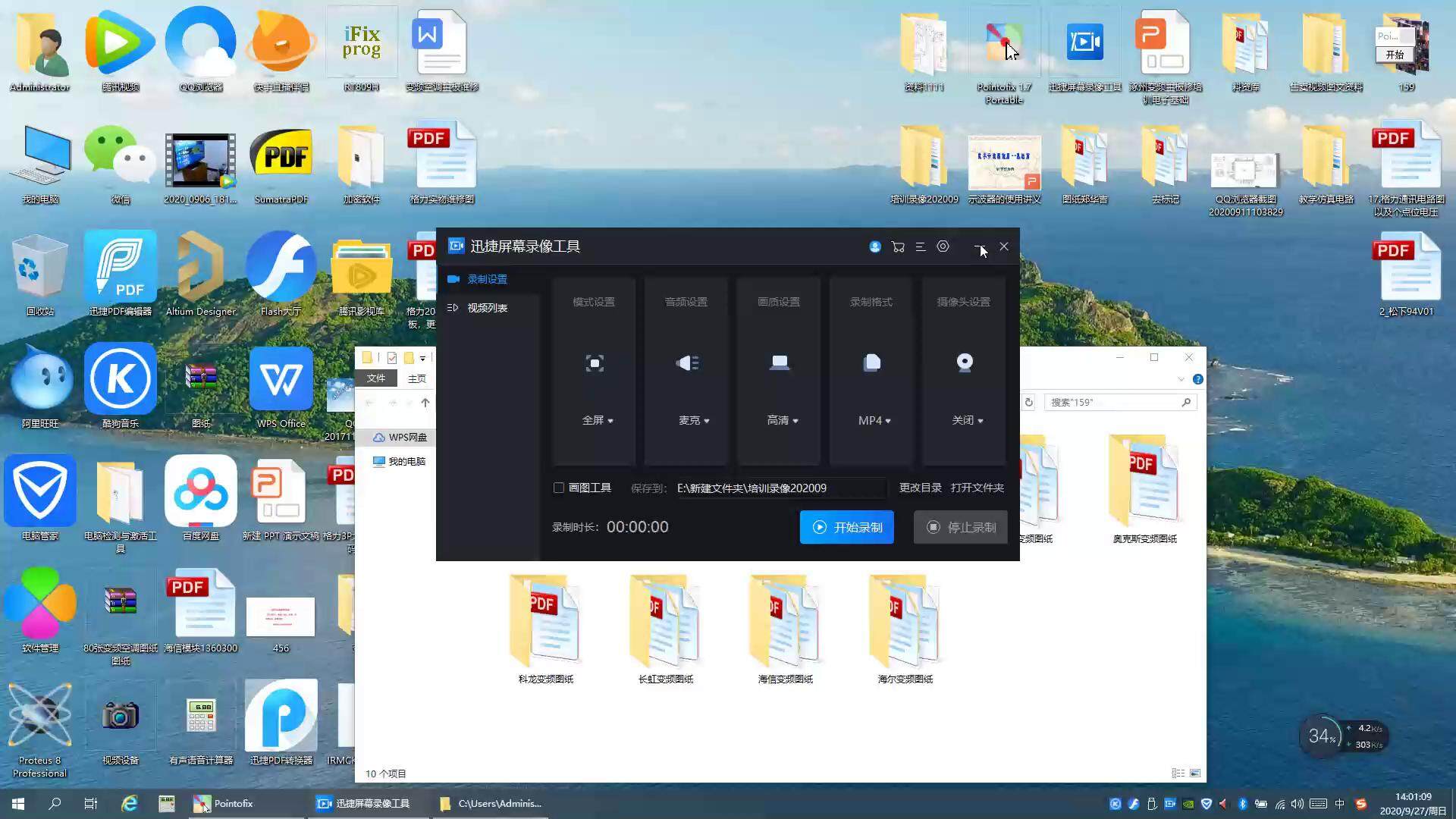Screen dimensions: 1456x819
Task: Click the fullscreen mode icon
Action: [x=595, y=363]
